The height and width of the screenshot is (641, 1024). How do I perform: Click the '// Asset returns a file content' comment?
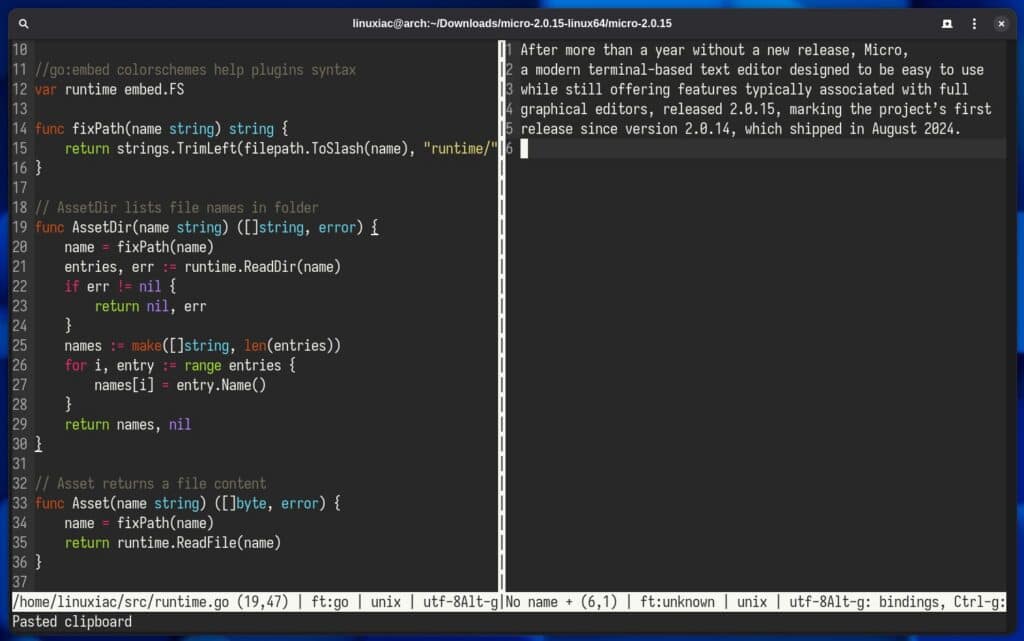150,483
